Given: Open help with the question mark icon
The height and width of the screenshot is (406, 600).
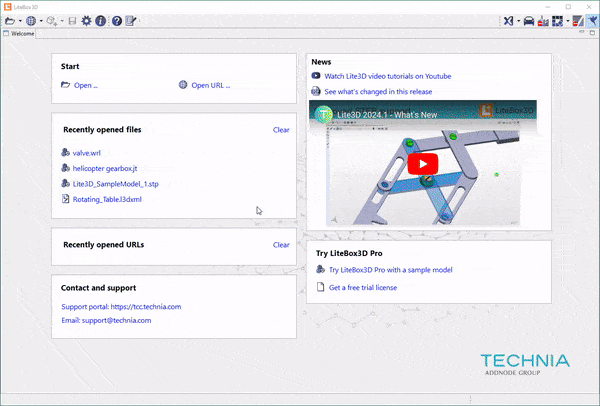Looking at the screenshot, I should click(x=117, y=21).
